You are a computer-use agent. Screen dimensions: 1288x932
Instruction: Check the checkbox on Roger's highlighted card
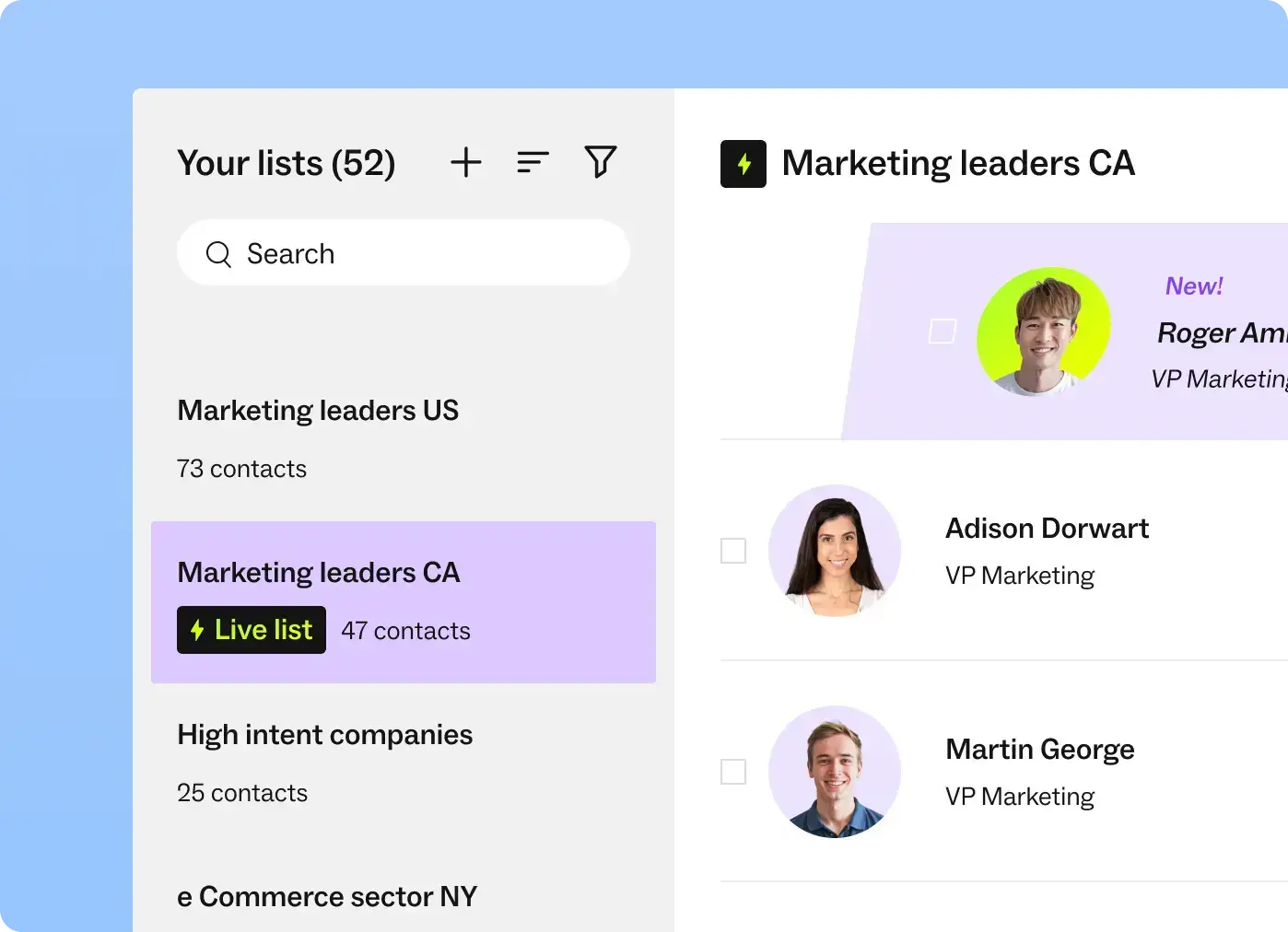coord(942,330)
